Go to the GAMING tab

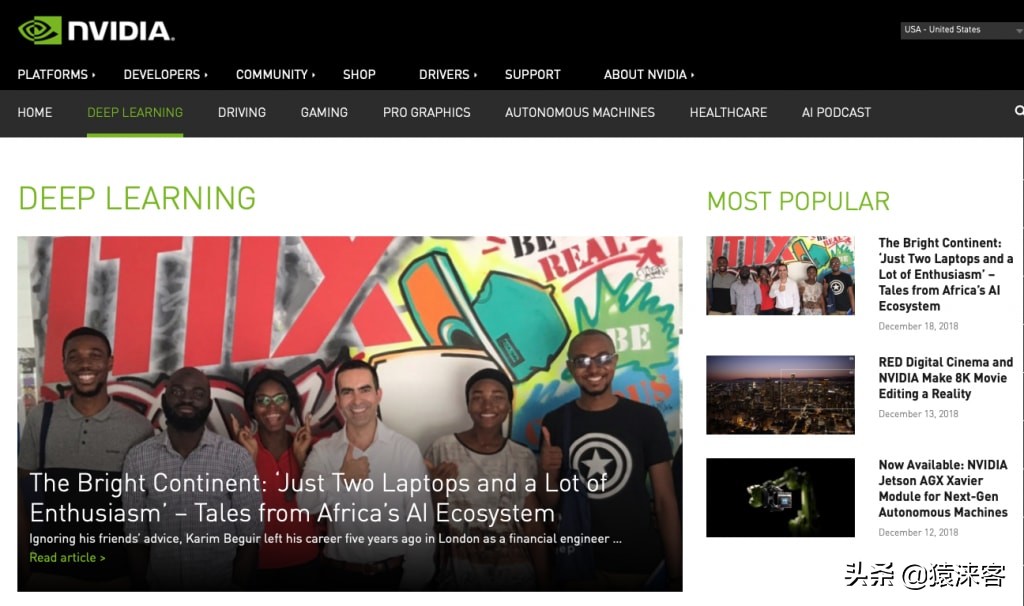324,112
